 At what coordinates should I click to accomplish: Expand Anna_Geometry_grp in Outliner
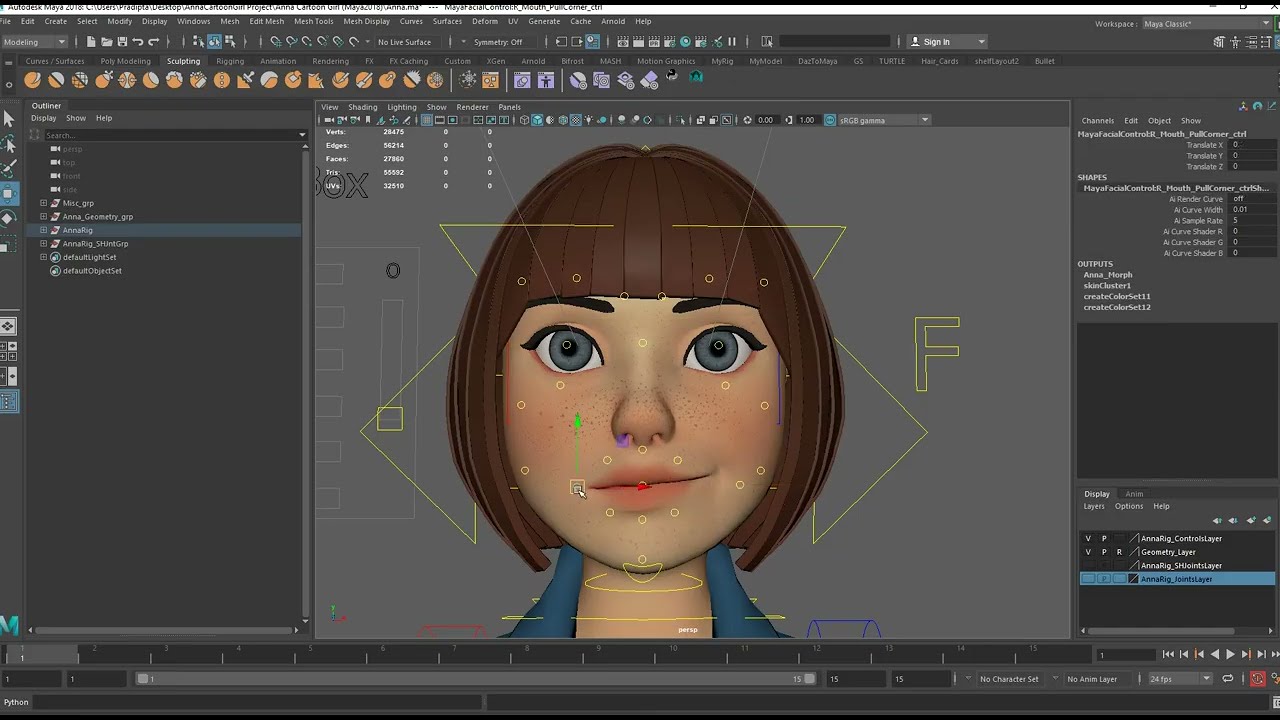(44, 217)
